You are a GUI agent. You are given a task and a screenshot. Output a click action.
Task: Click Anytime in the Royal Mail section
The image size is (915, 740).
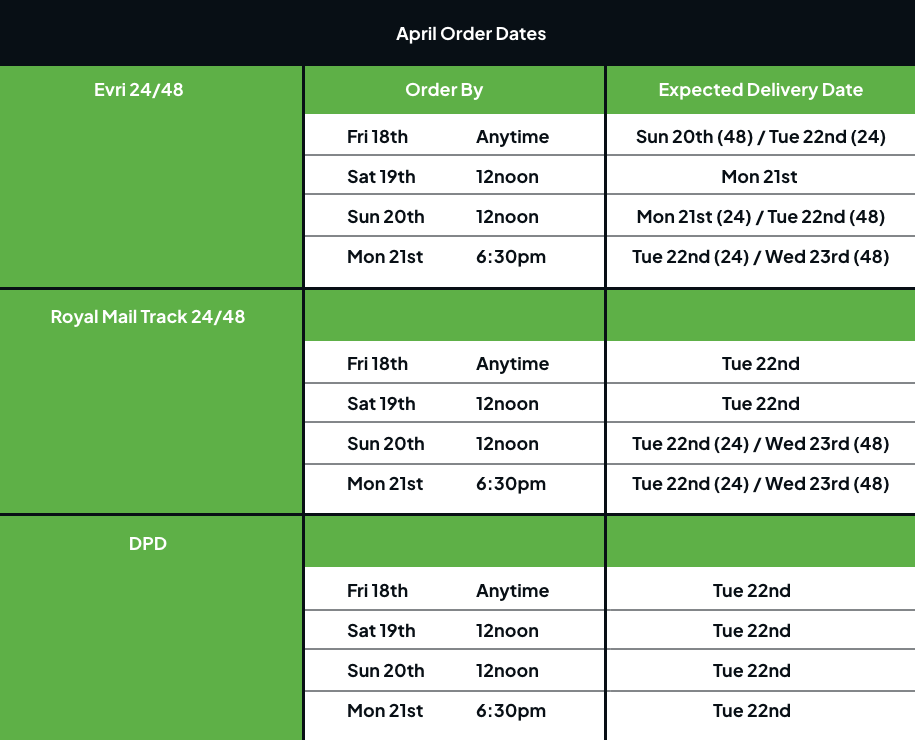point(512,364)
